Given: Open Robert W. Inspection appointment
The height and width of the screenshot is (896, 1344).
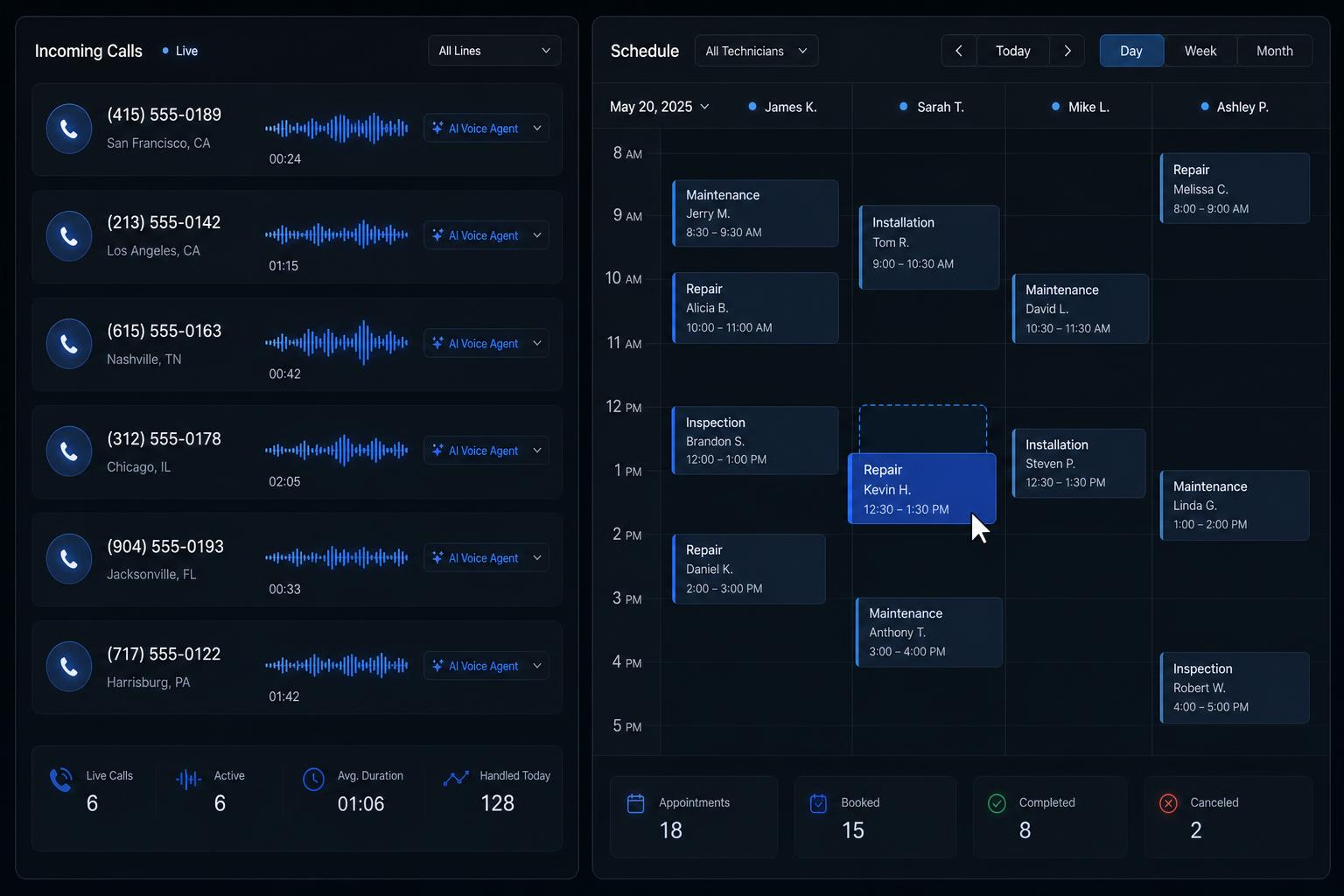Looking at the screenshot, I should (1235, 688).
